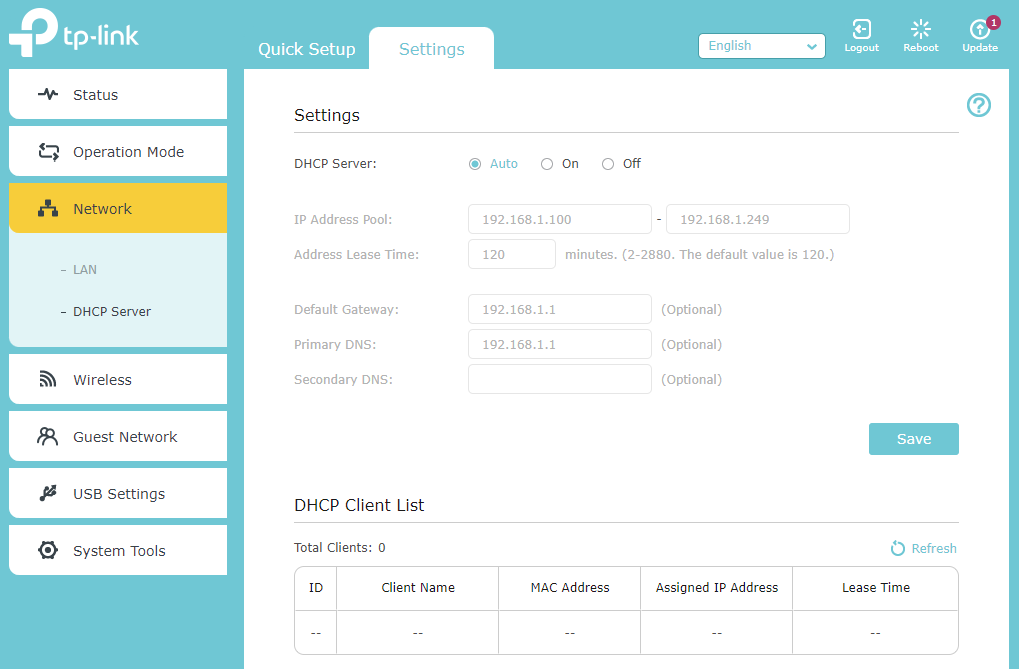This screenshot has height=669, width=1019.
Task: Open the Network menu
Action: point(118,208)
